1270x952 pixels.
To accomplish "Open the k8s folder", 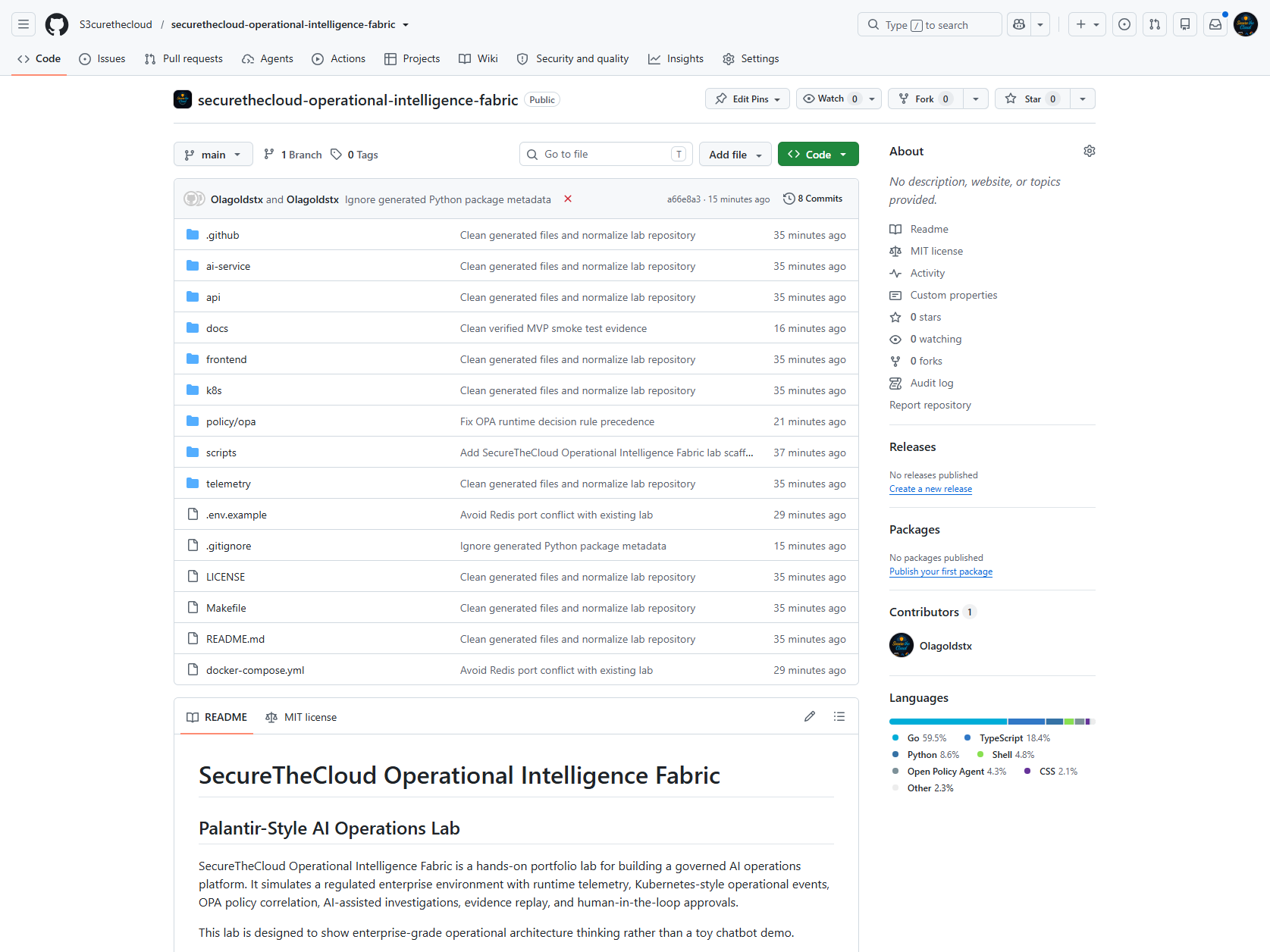I will (214, 390).
